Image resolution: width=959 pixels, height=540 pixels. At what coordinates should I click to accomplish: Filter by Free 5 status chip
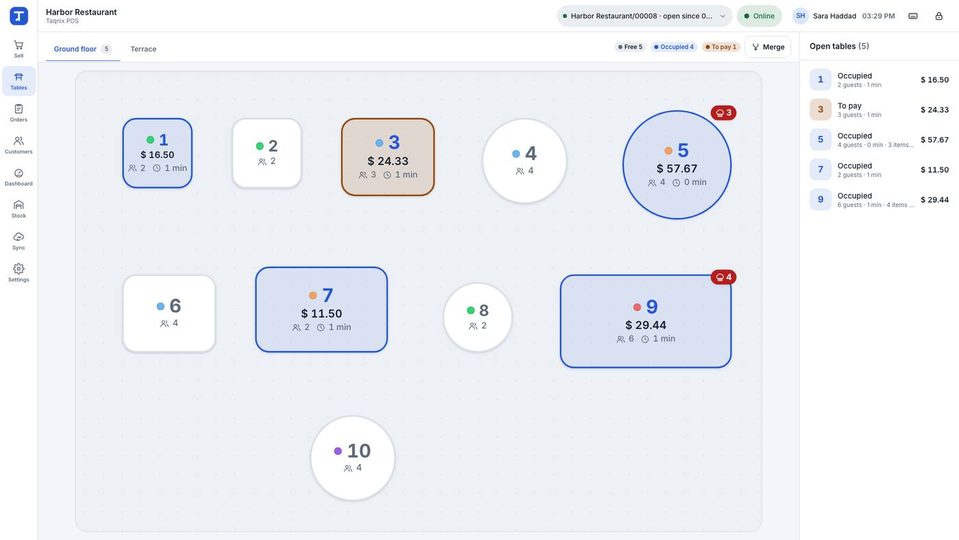point(630,47)
